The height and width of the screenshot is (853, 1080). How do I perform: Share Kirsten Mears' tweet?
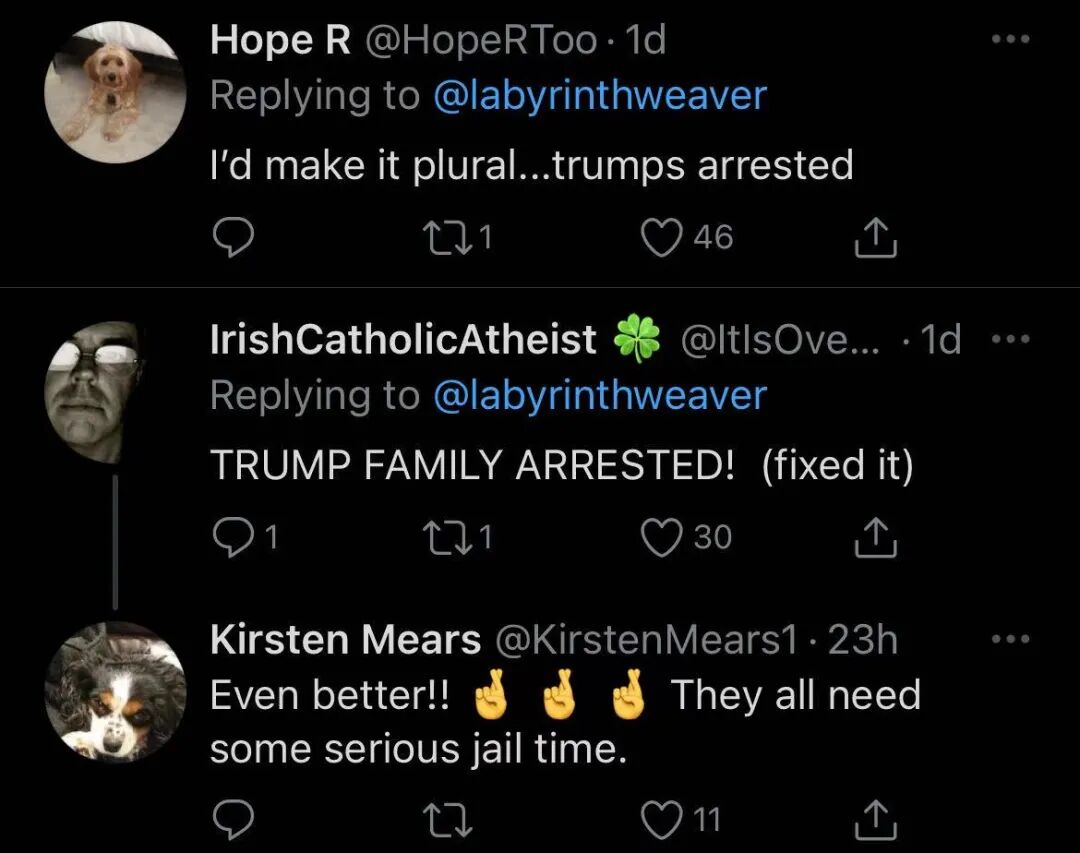point(875,820)
